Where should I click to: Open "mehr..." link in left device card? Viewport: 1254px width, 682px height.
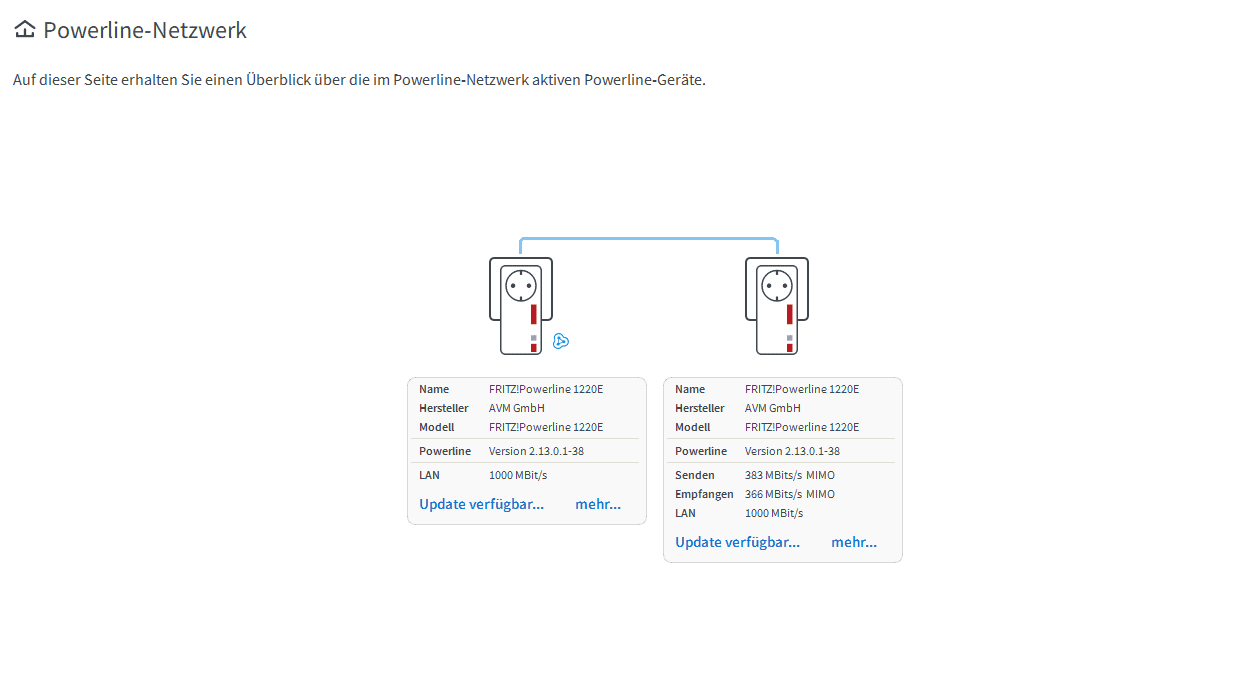coord(598,504)
